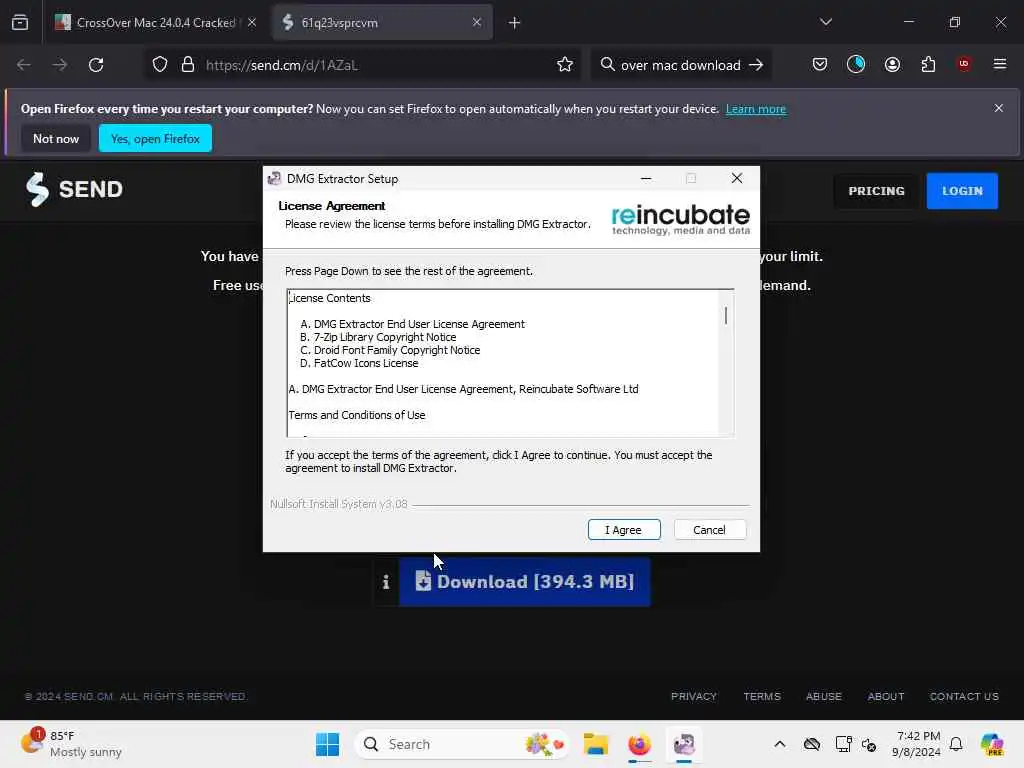The width and height of the screenshot is (1024, 768).
Task: Click the taskbar Search box
Action: coord(462,744)
